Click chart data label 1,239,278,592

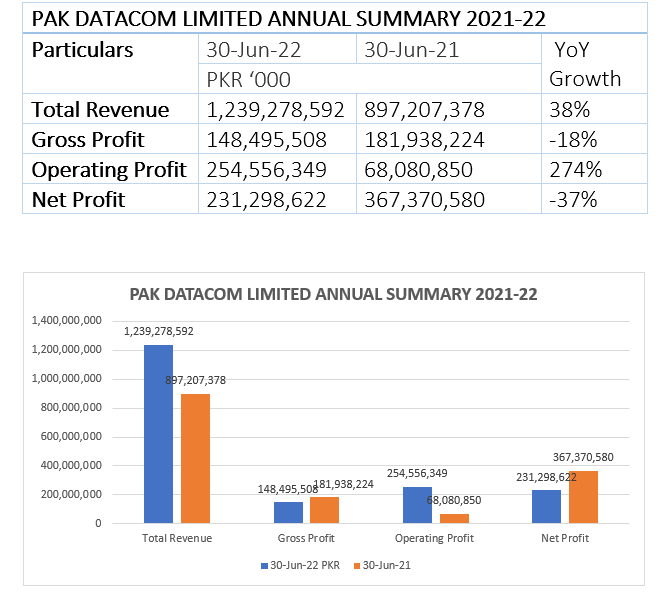tap(158, 331)
